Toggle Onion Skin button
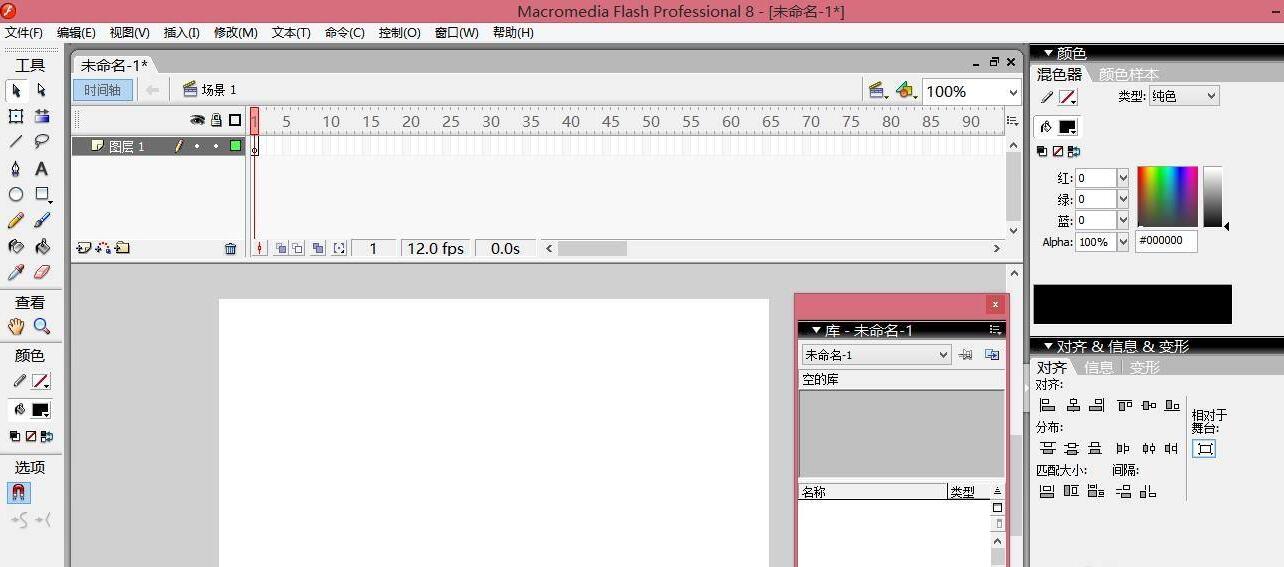Image resolution: width=1284 pixels, height=567 pixels. [x=281, y=248]
